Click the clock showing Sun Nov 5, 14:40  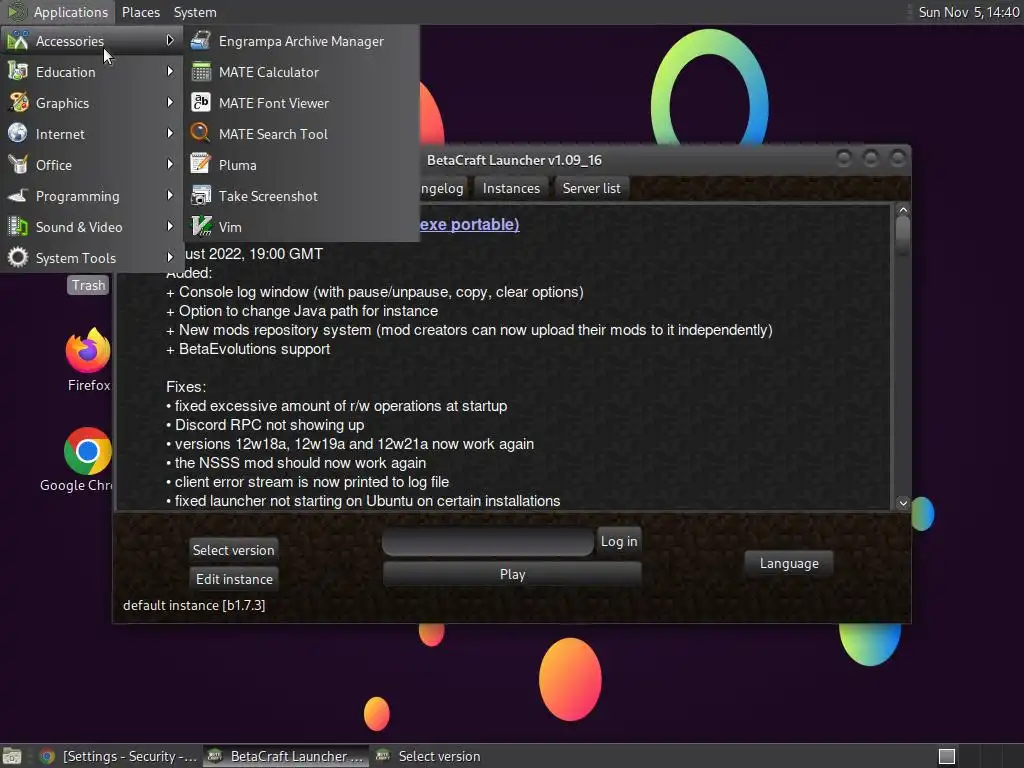pyautogui.click(x=968, y=12)
